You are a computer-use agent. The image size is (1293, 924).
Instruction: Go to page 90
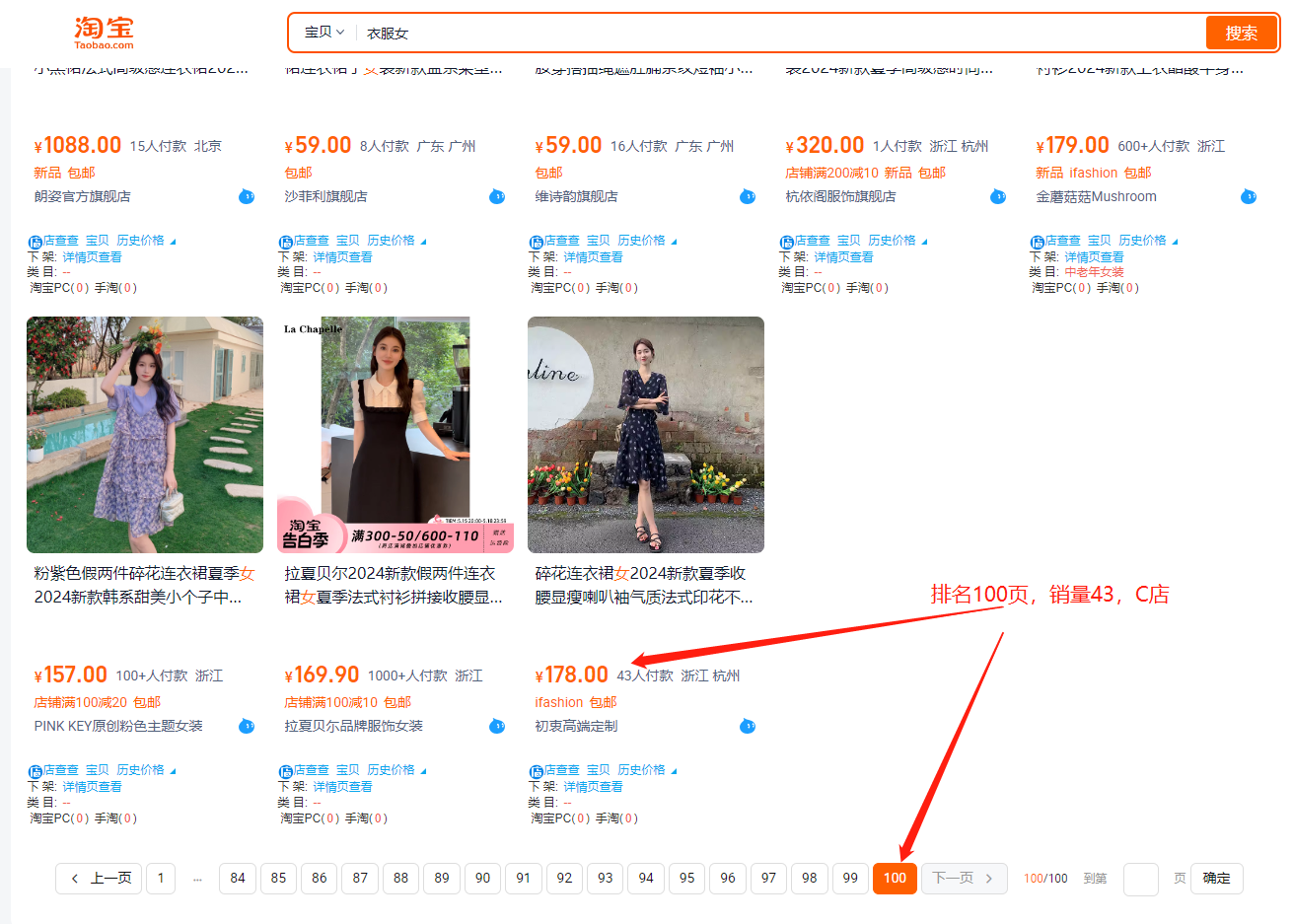482,878
